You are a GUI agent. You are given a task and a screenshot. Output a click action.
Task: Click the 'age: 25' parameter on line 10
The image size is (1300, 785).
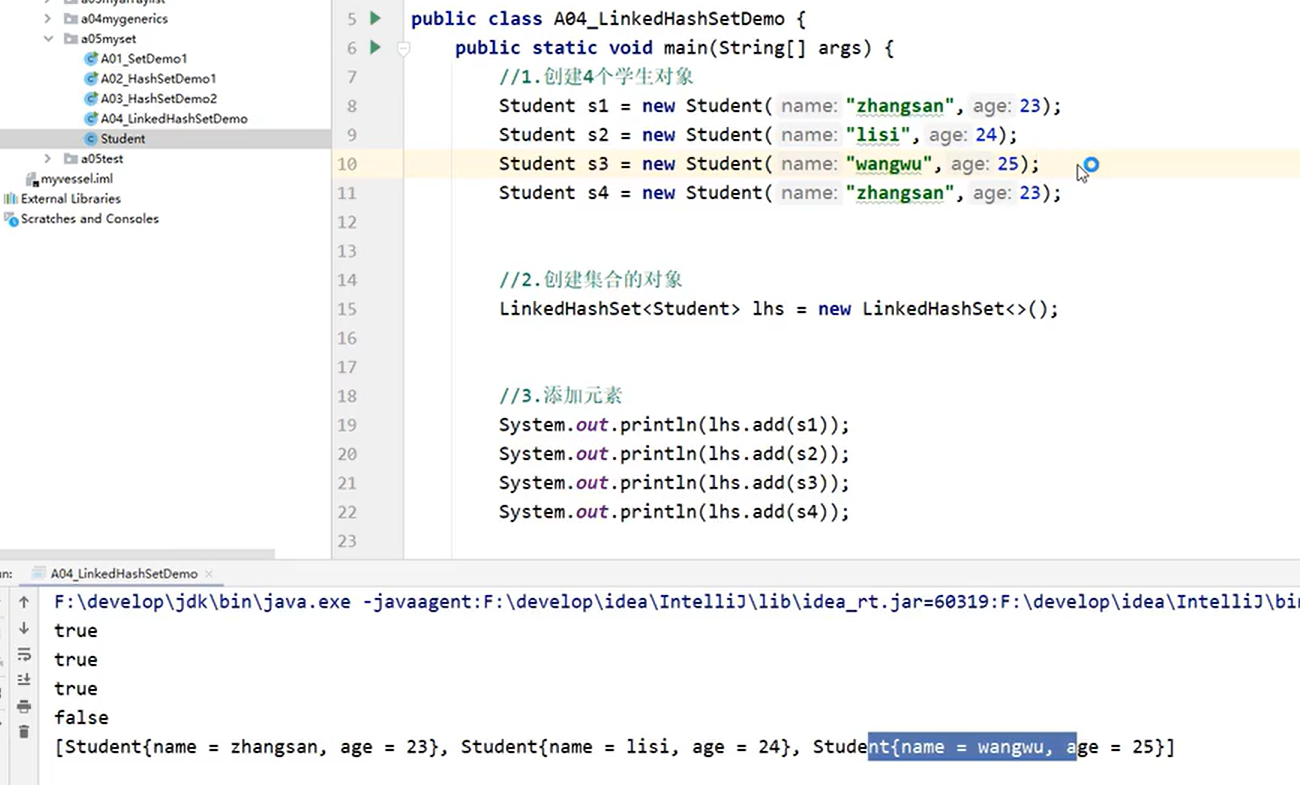984,164
